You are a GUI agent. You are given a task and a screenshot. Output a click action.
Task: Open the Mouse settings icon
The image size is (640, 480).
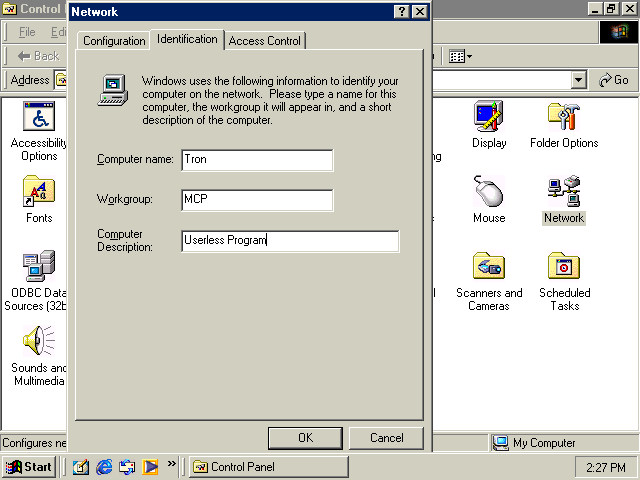(489, 191)
